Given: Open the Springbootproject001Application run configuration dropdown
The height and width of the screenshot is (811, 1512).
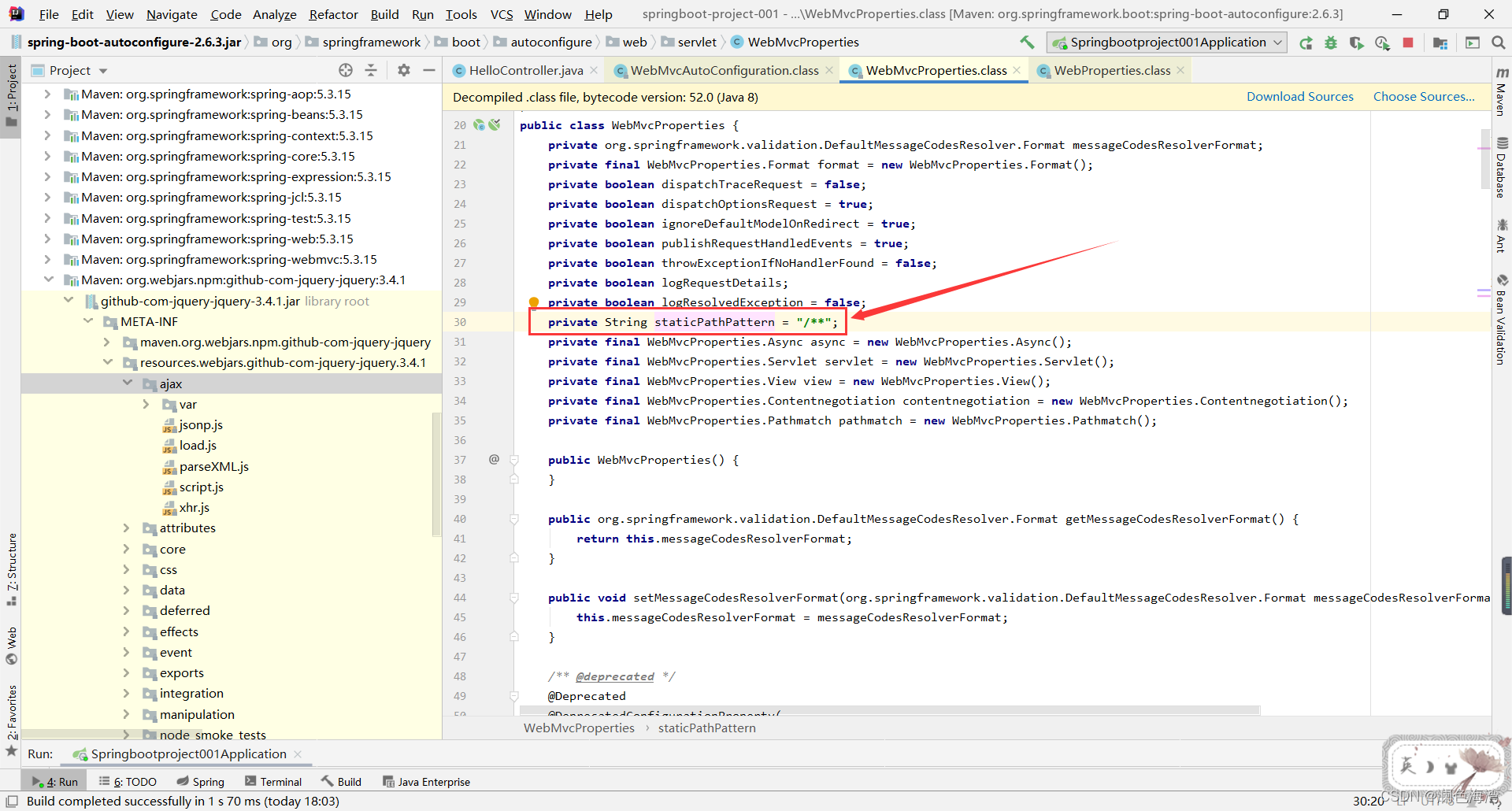Looking at the screenshot, I should pos(1167,43).
